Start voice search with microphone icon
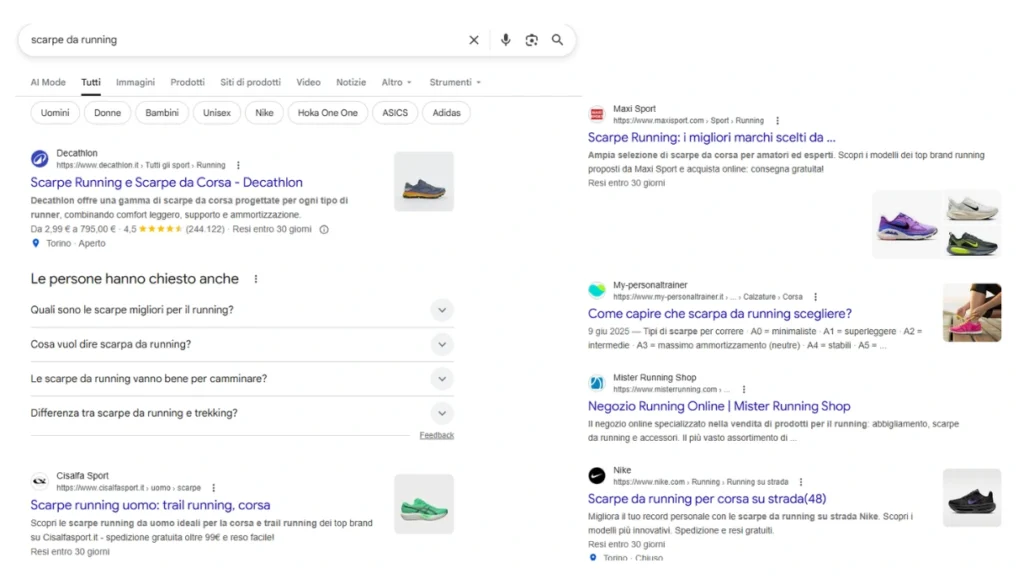The height and width of the screenshot is (584, 1024). [x=505, y=40]
